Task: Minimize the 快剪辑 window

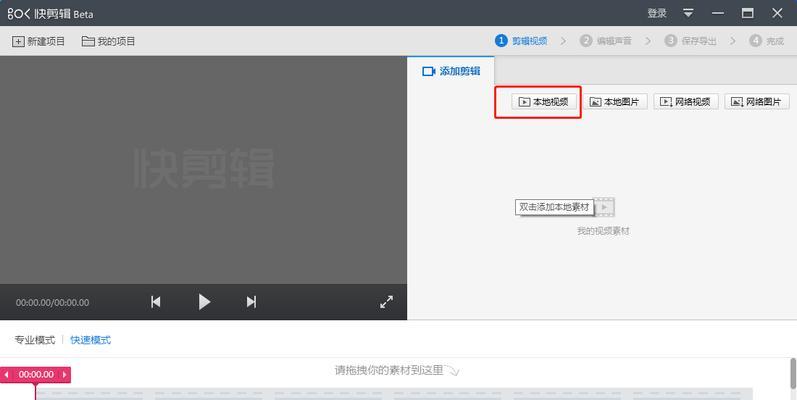Action: pos(718,13)
